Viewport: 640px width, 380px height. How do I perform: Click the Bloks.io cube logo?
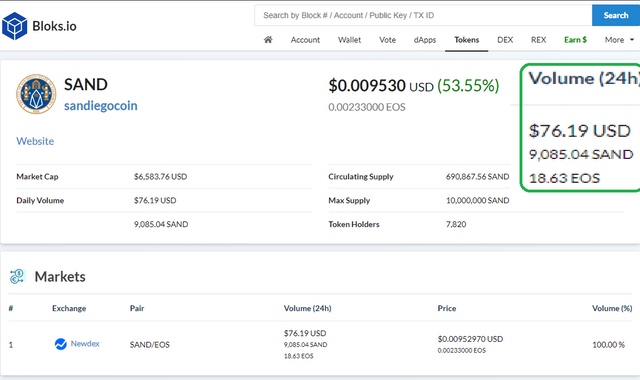click(x=14, y=26)
